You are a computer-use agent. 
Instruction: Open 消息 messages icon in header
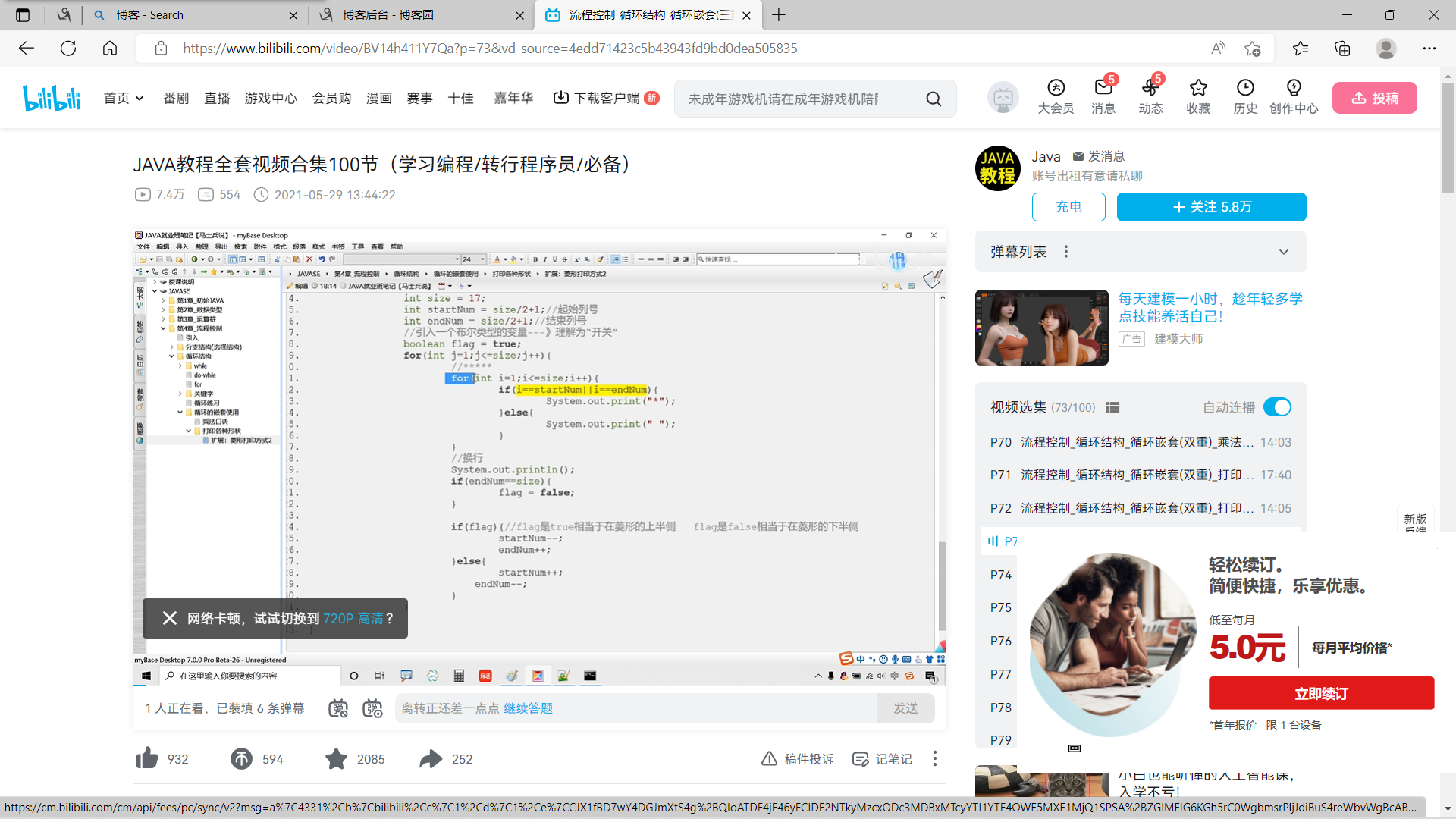[1103, 88]
